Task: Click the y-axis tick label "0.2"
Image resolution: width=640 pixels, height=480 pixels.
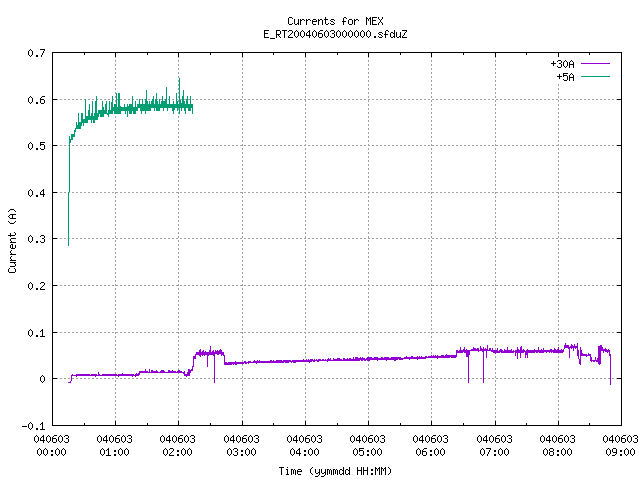Action: click(36, 286)
